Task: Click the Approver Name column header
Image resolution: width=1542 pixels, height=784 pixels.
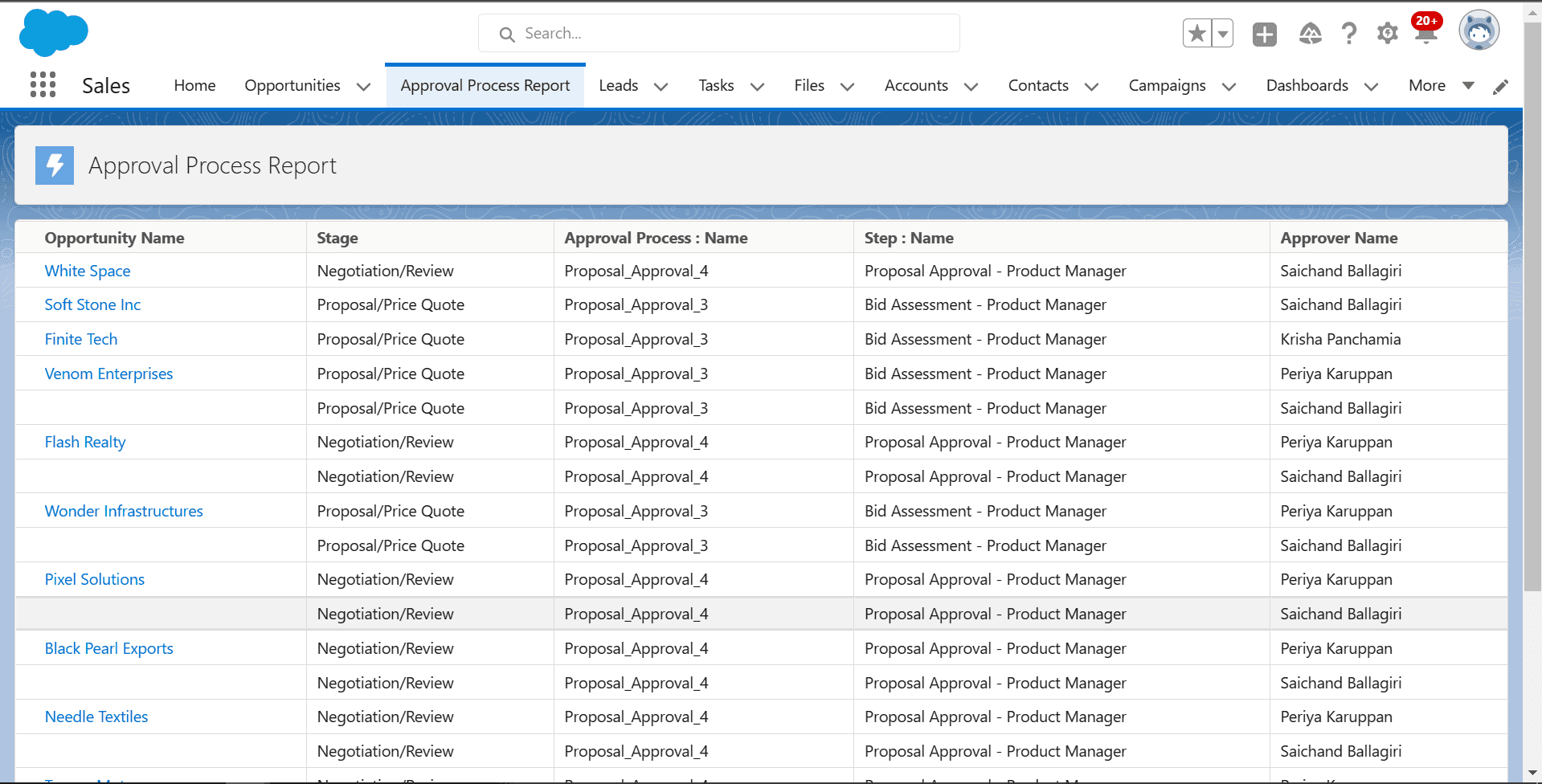Action: (x=1339, y=238)
